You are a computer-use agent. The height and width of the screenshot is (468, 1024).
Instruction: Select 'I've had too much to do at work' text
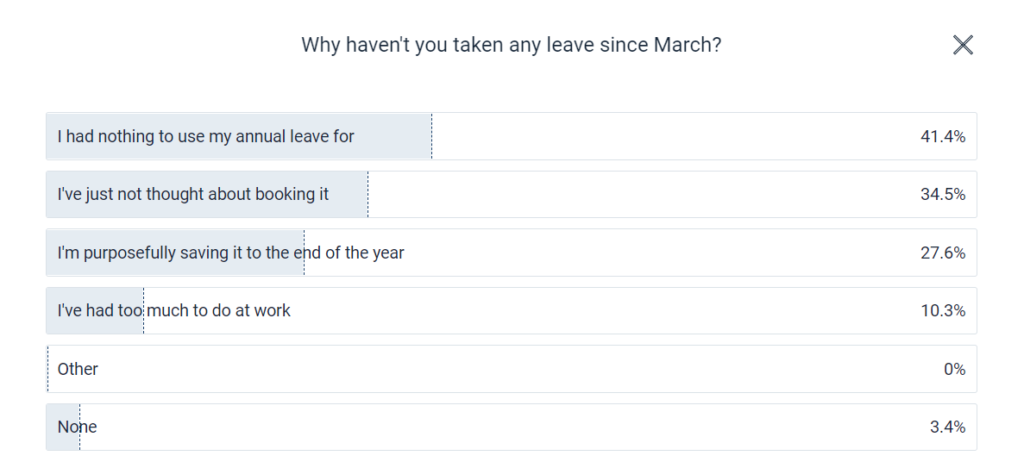coord(174,310)
